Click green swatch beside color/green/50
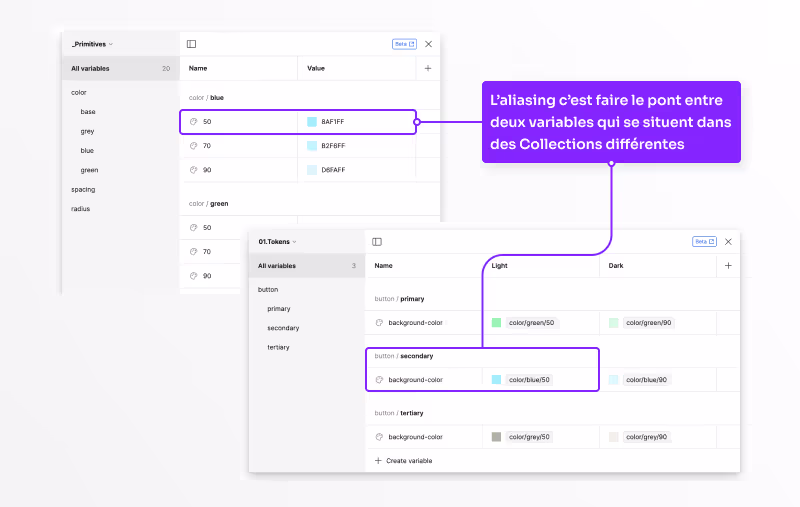Viewport: 800px width, 507px height. pyautogui.click(x=496, y=323)
